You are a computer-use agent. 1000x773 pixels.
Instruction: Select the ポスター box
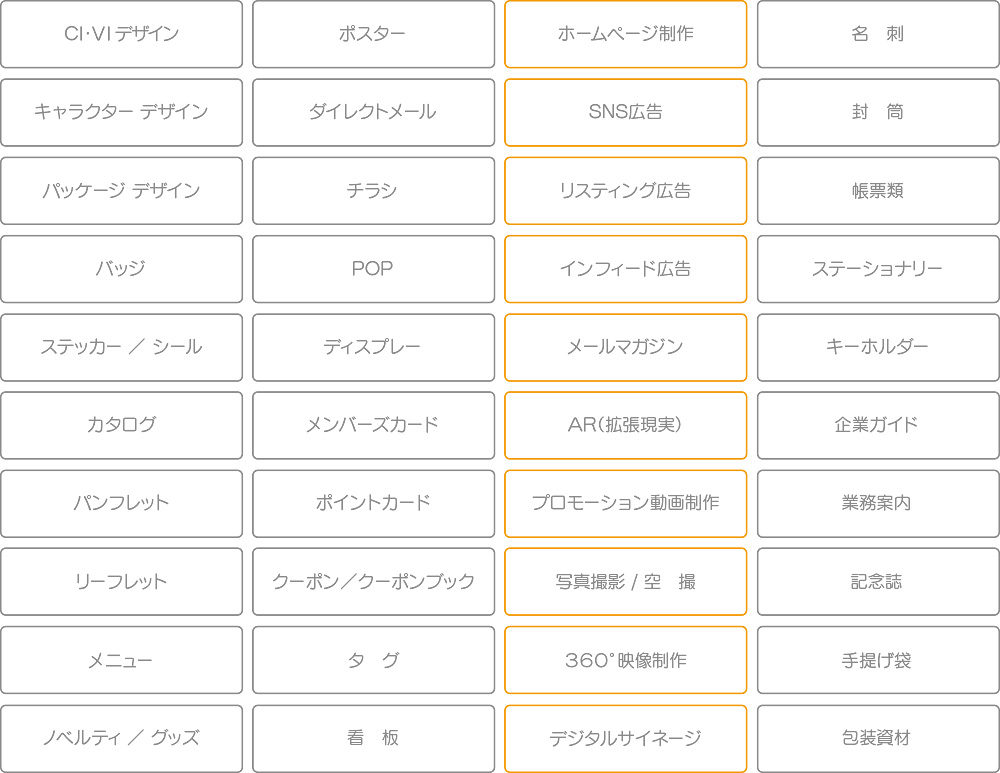click(x=373, y=34)
